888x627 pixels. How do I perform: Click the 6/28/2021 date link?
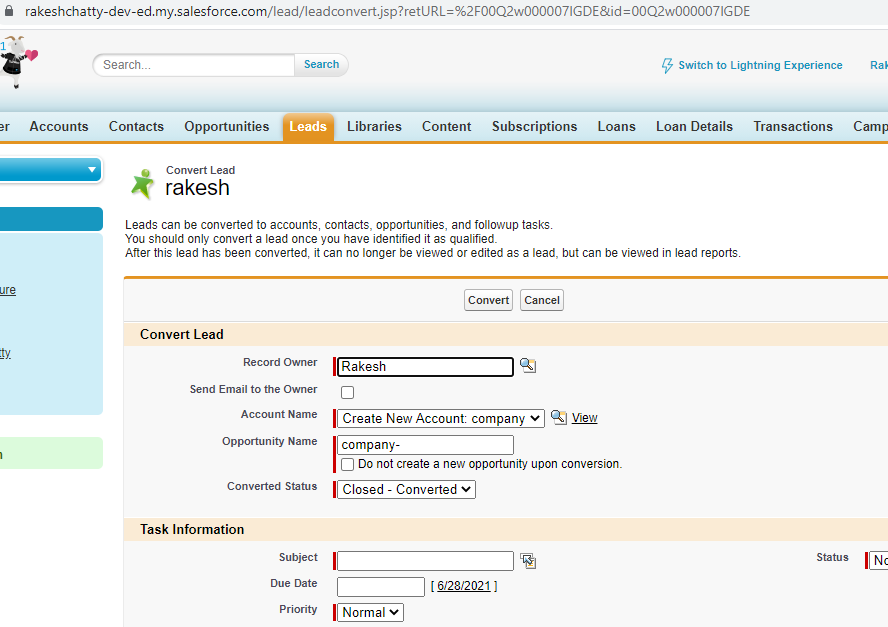coord(464,586)
